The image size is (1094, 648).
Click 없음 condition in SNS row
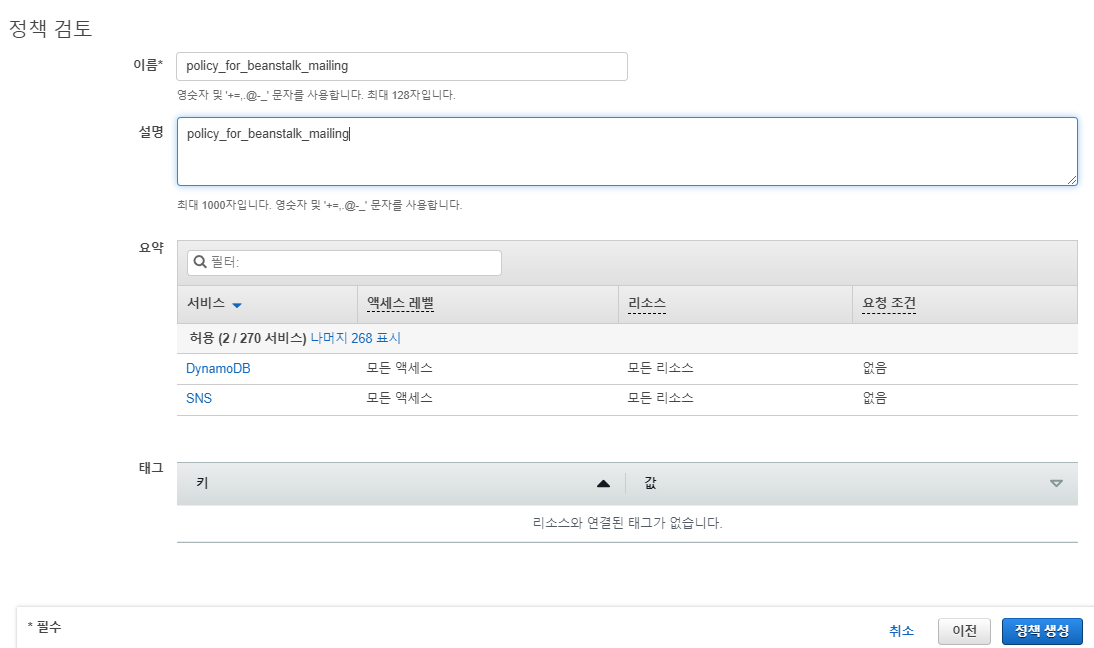874,398
